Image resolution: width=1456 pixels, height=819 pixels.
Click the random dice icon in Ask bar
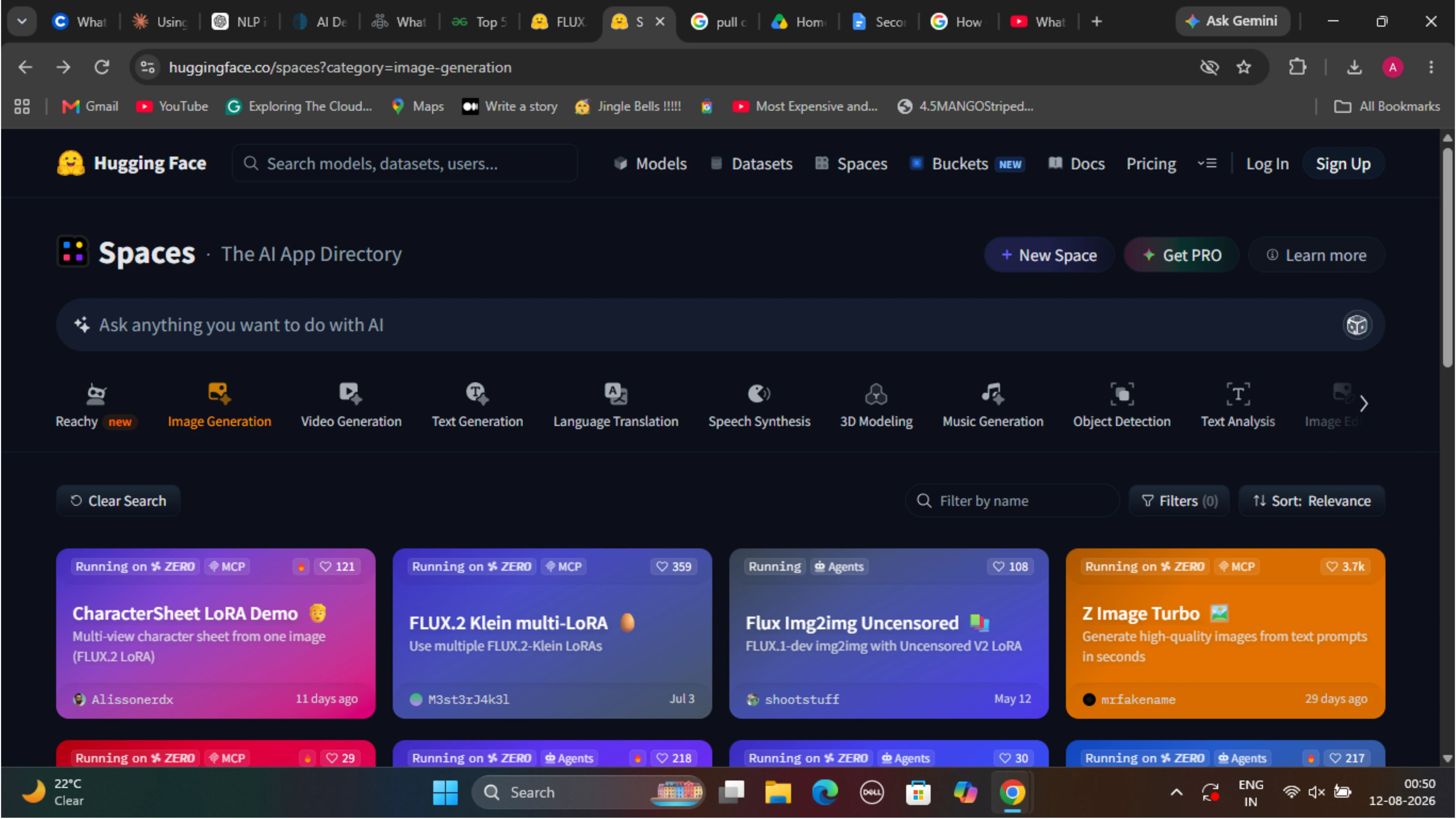coord(1357,325)
